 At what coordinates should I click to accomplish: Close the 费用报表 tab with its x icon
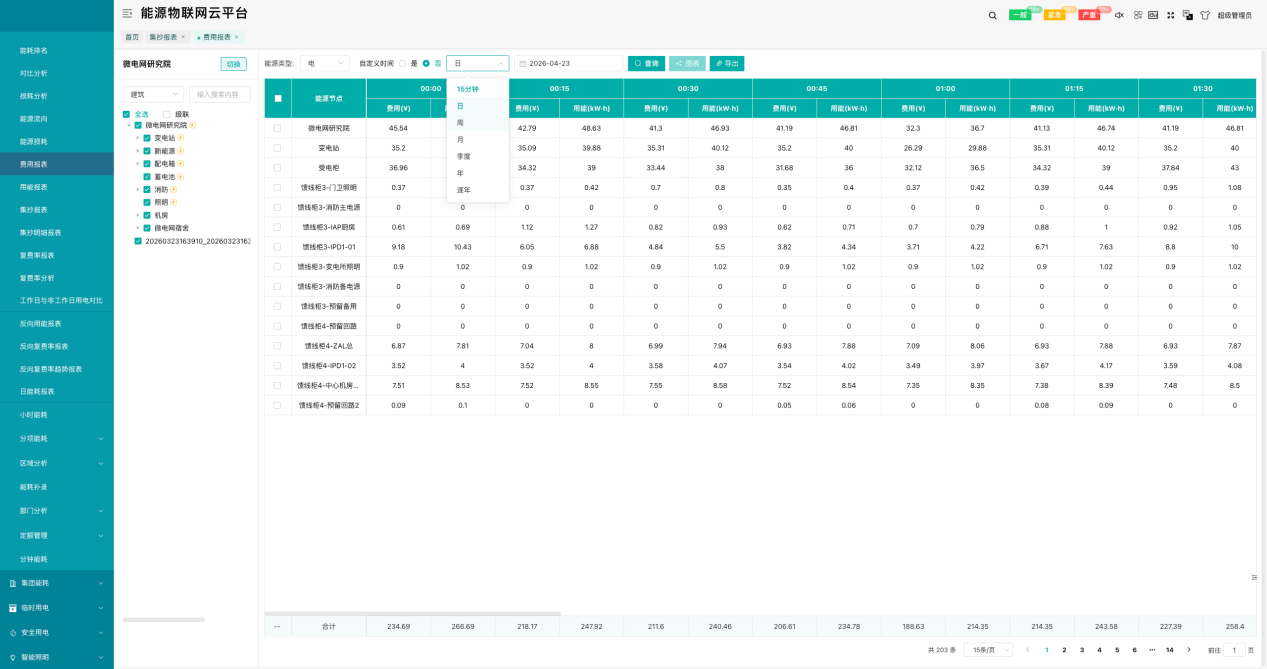point(237,37)
